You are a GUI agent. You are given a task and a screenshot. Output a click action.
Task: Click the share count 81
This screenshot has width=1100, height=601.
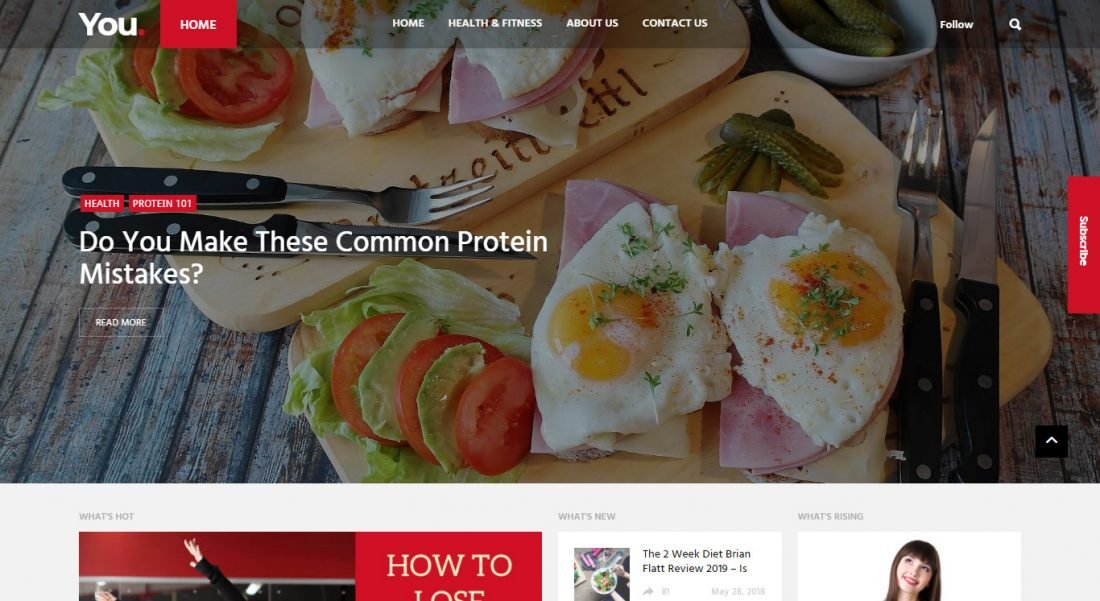point(665,592)
